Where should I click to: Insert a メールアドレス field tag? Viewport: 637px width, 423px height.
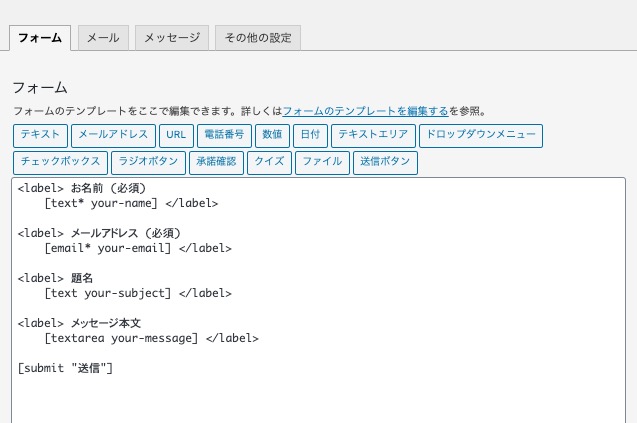[112, 136]
